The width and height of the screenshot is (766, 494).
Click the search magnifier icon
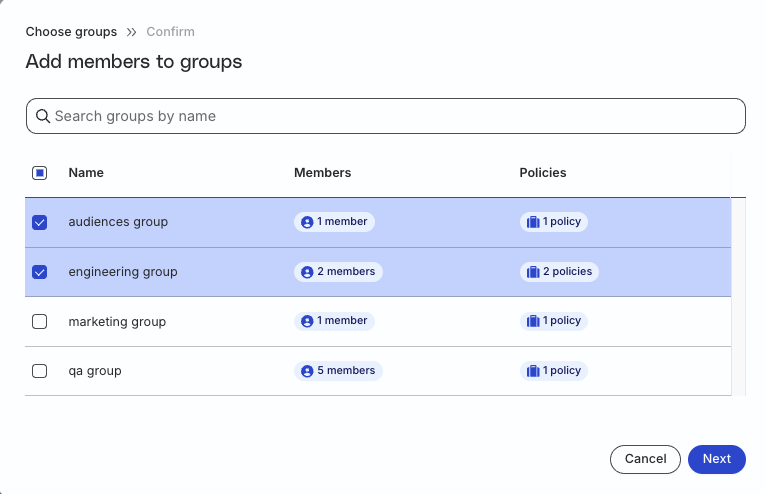(43, 116)
